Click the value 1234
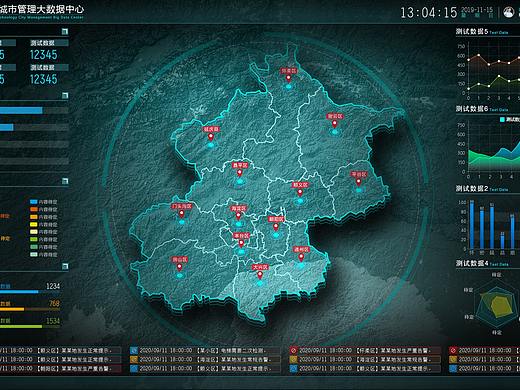 point(53,286)
